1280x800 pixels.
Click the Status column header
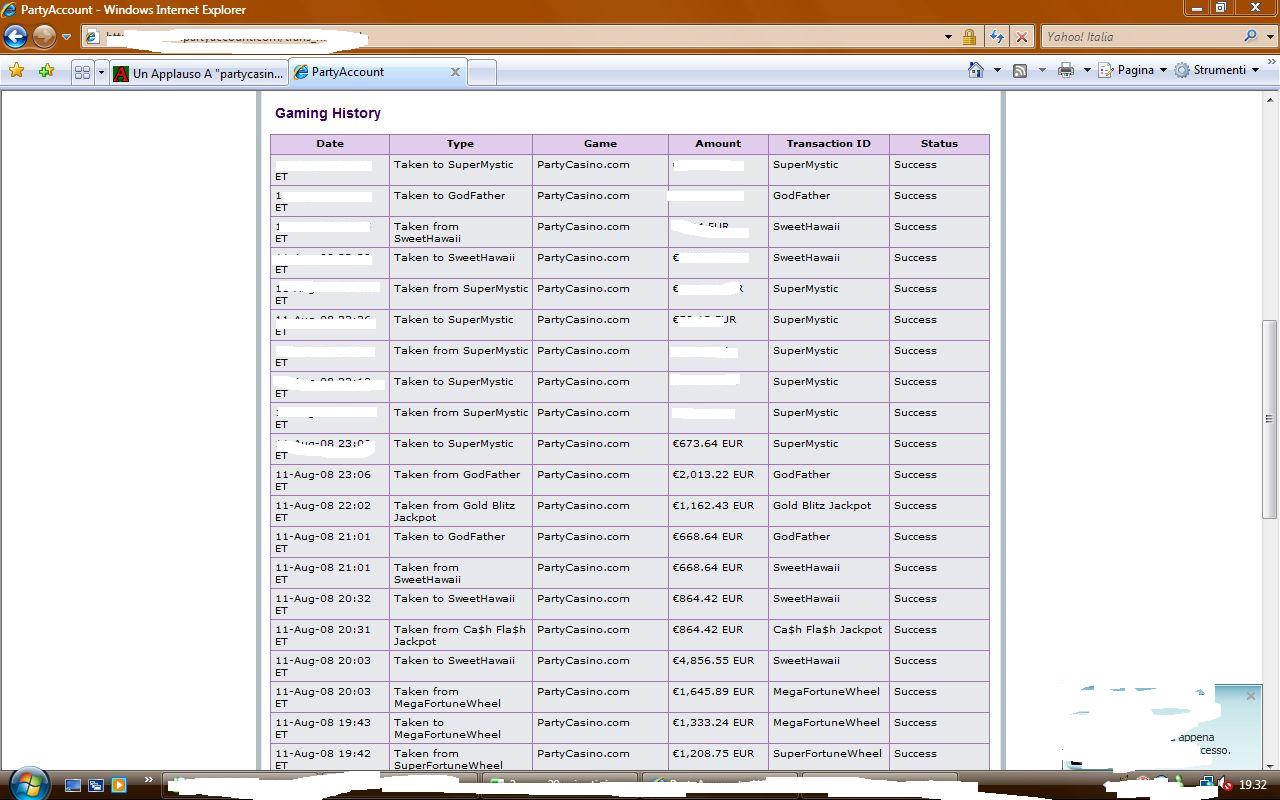tap(939, 144)
